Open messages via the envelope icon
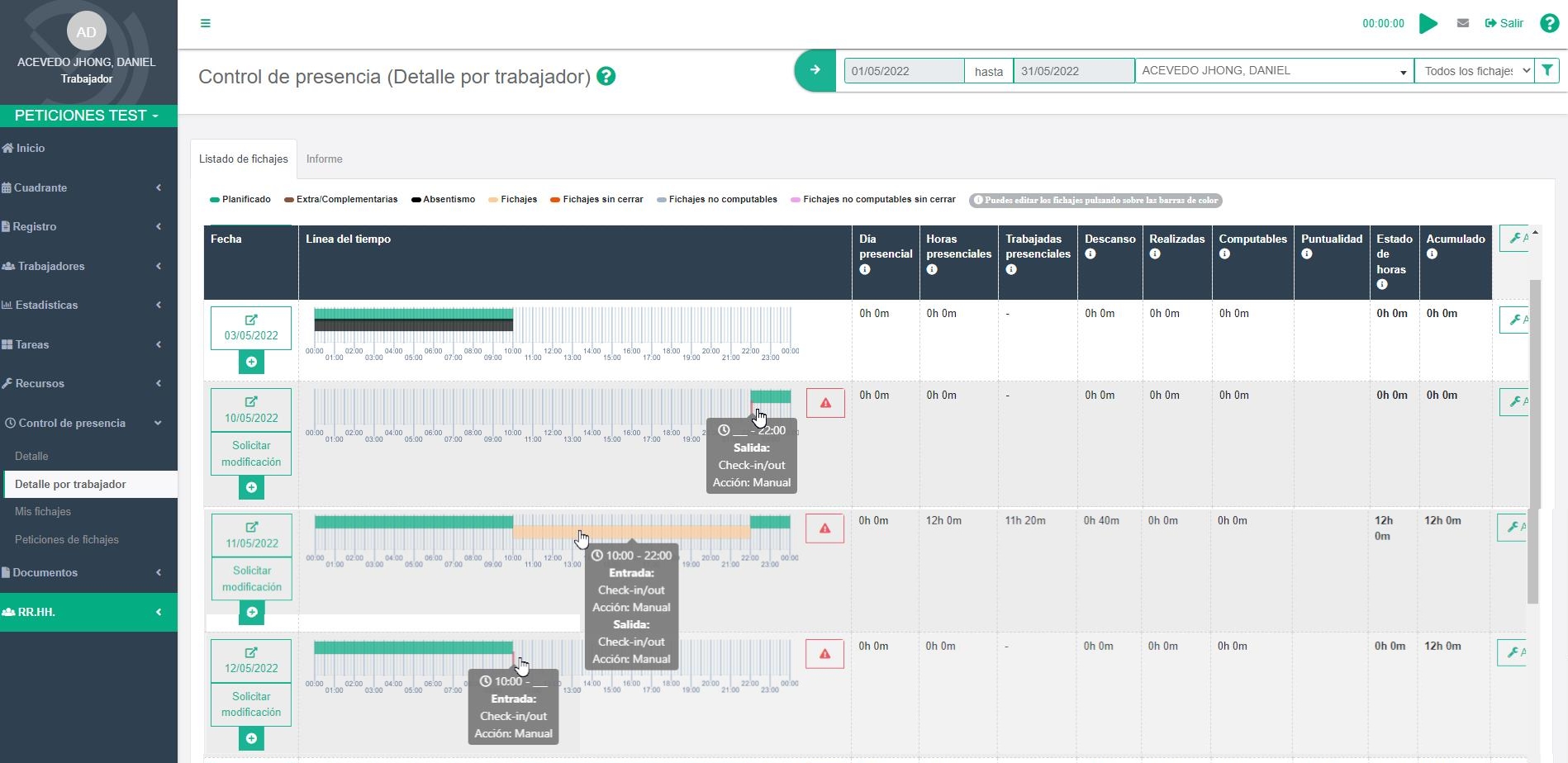Viewport: 1568px width, 763px height. [1463, 23]
